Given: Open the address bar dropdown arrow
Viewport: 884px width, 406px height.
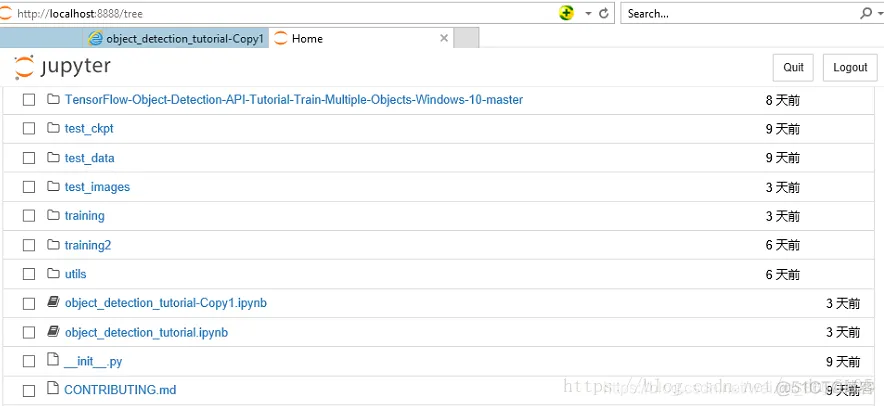Looking at the screenshot, I should pos(588,14).
